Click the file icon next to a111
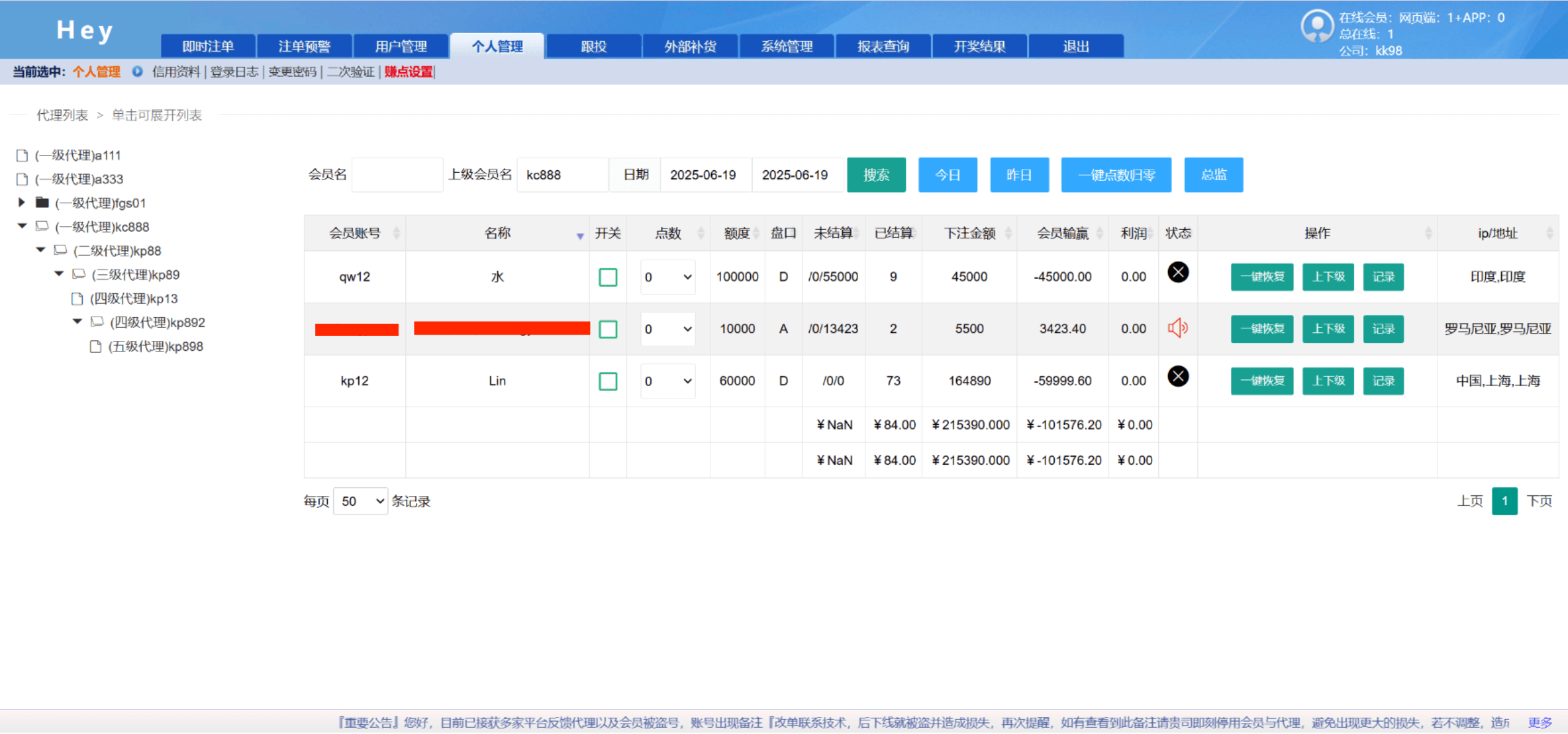The image size is (1568, 734). (22, 155)
